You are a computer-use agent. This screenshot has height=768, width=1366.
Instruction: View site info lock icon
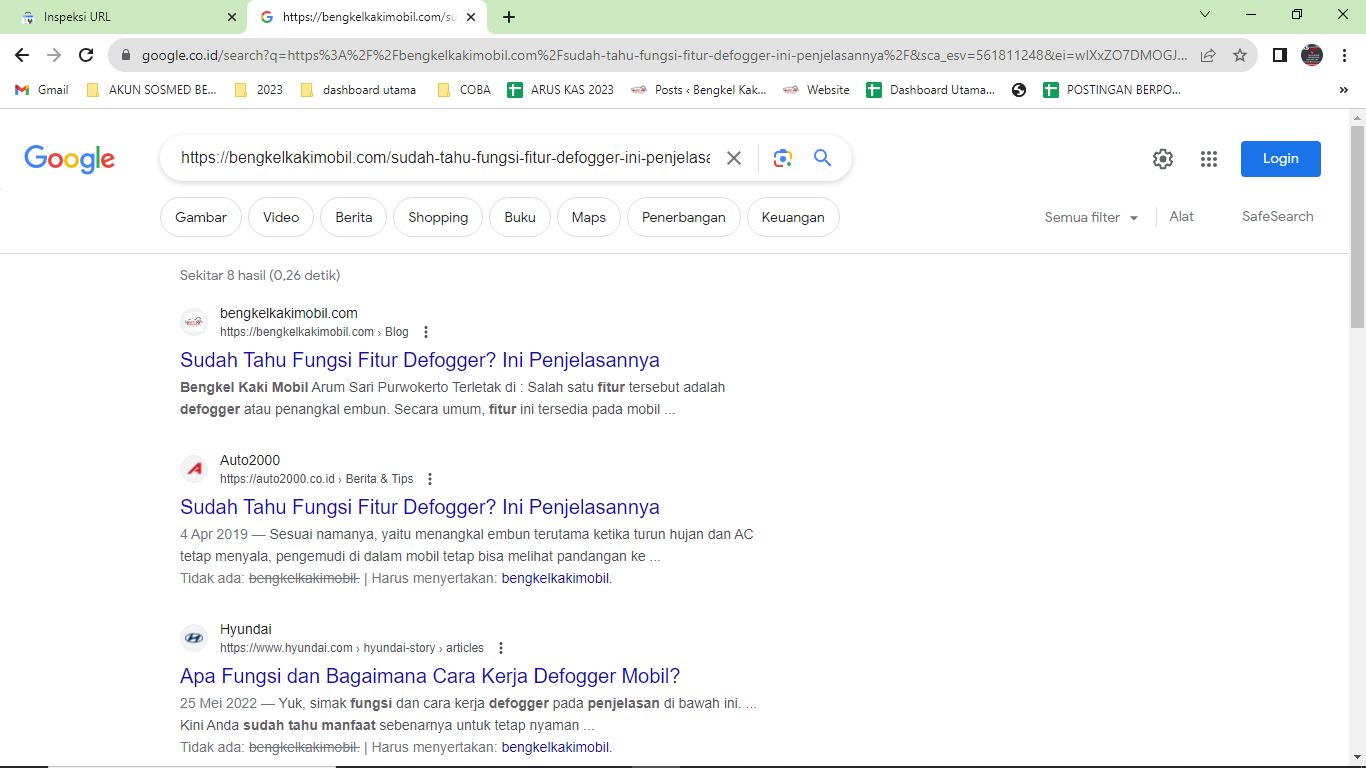(x=126, y=56)
